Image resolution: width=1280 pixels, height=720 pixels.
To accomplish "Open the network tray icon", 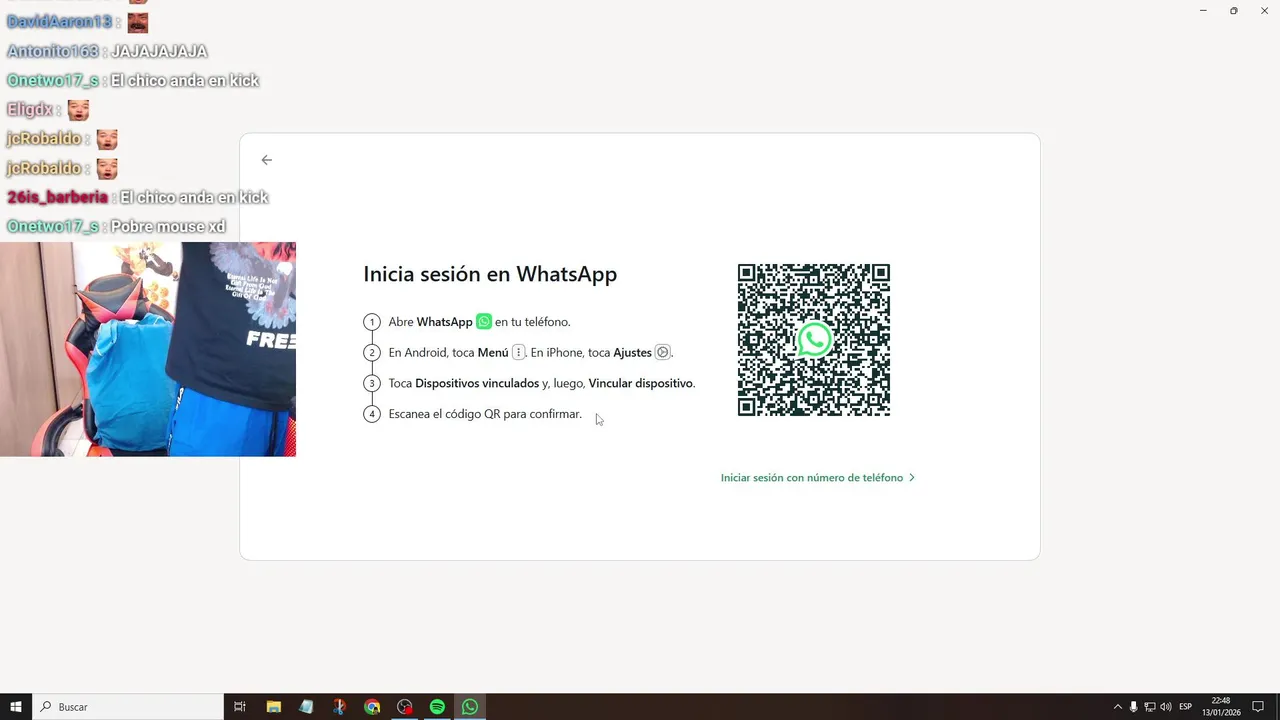I will click(1150, 707).
